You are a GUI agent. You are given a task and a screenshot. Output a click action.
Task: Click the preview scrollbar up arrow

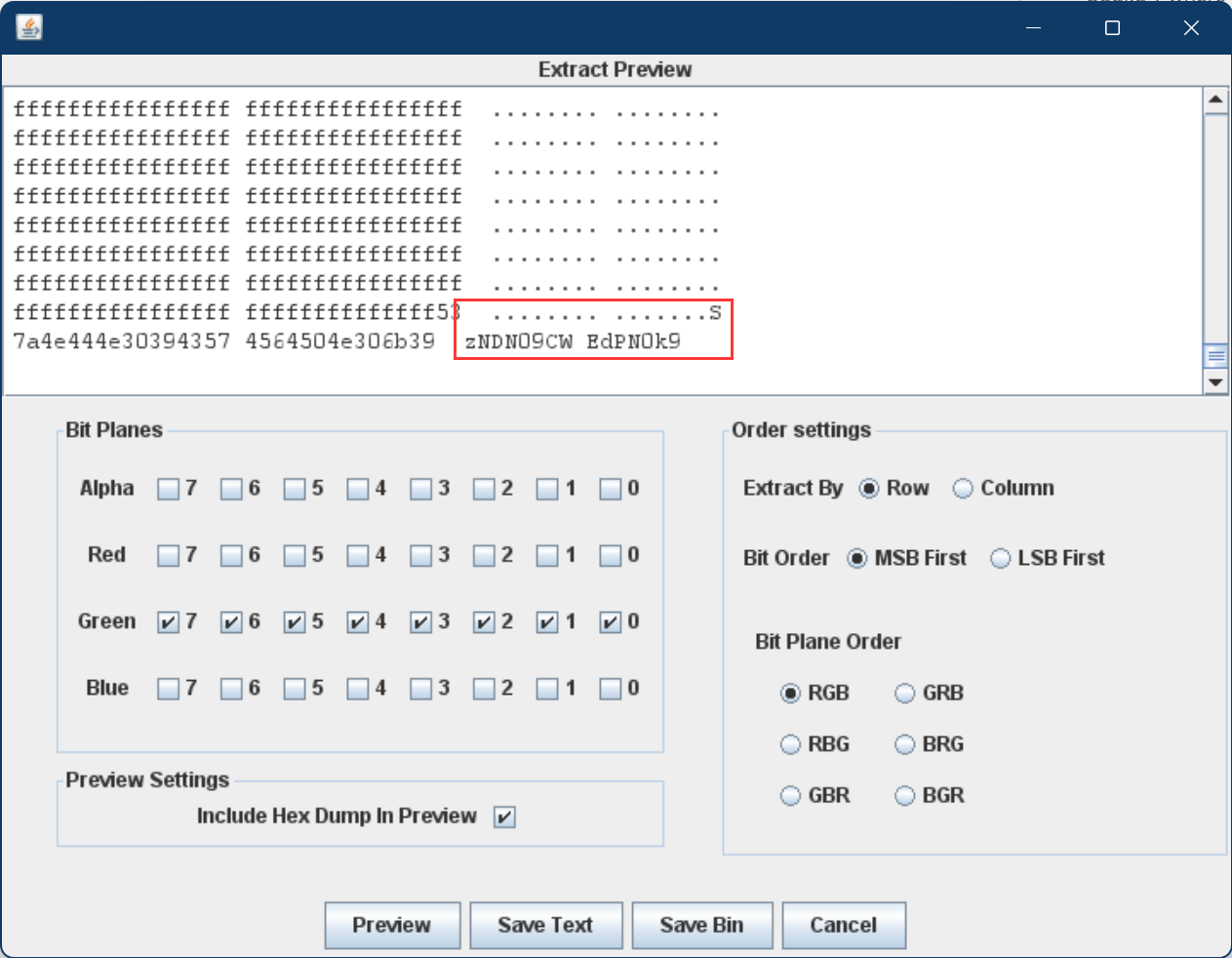[1215, 100]
